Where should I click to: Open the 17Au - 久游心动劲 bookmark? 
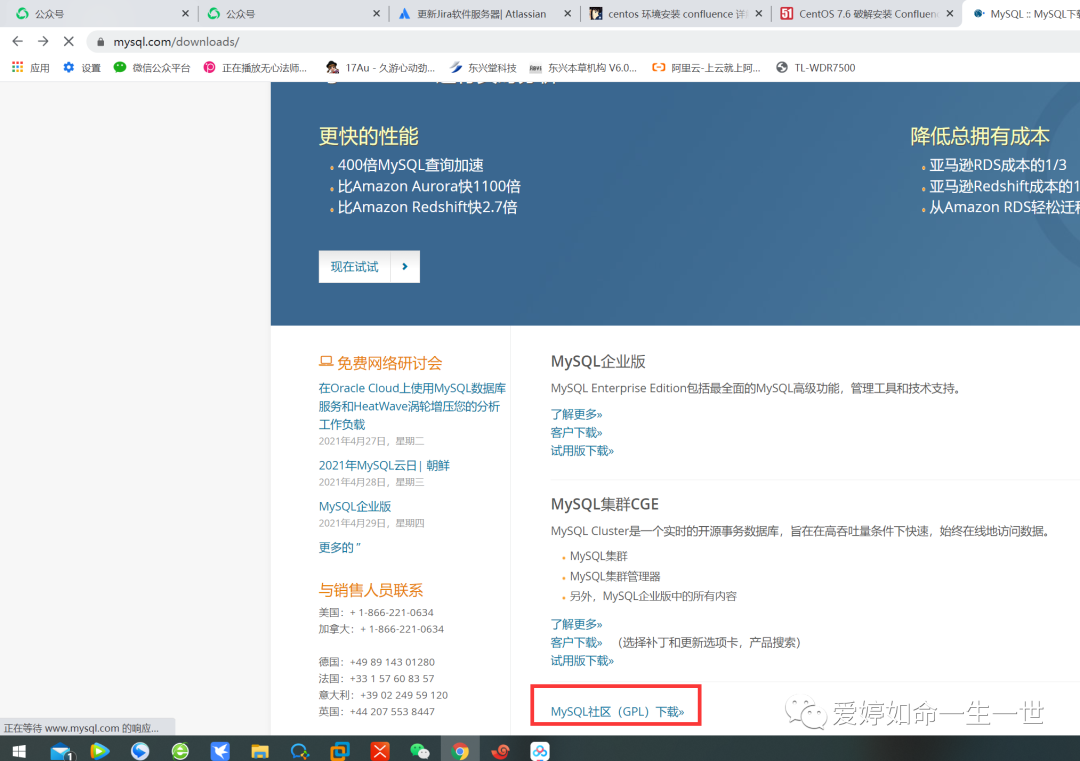381,67
